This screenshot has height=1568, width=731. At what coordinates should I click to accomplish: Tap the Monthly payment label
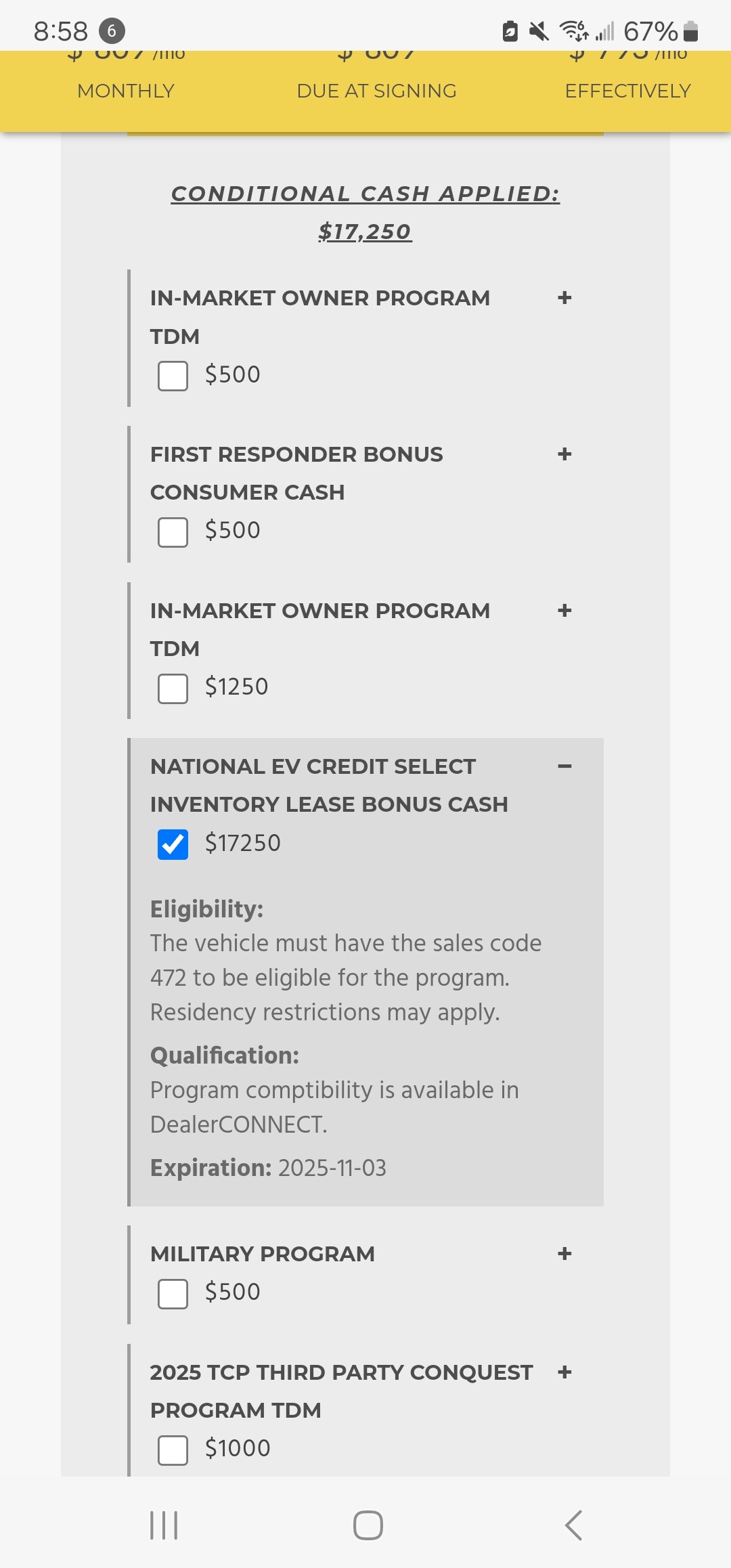[126, 91]
